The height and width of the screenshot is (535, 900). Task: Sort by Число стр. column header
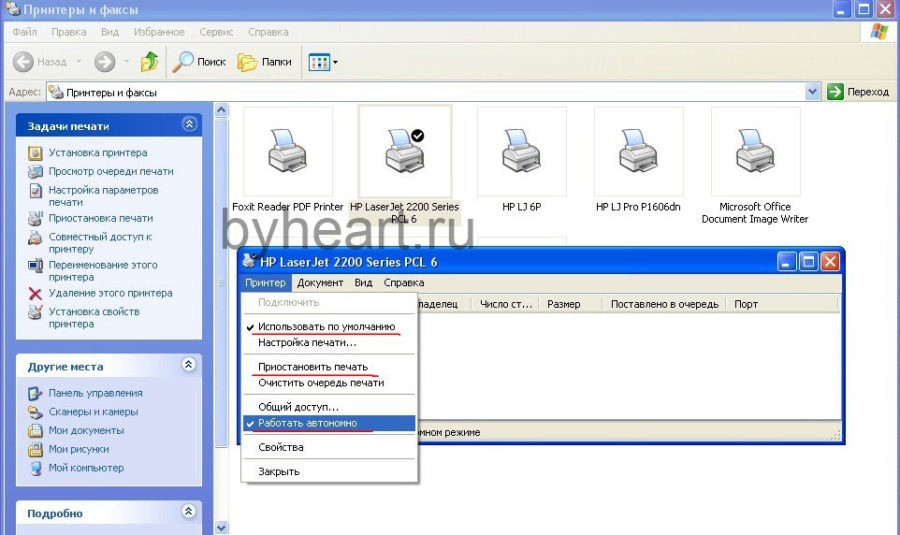[506, 304]
